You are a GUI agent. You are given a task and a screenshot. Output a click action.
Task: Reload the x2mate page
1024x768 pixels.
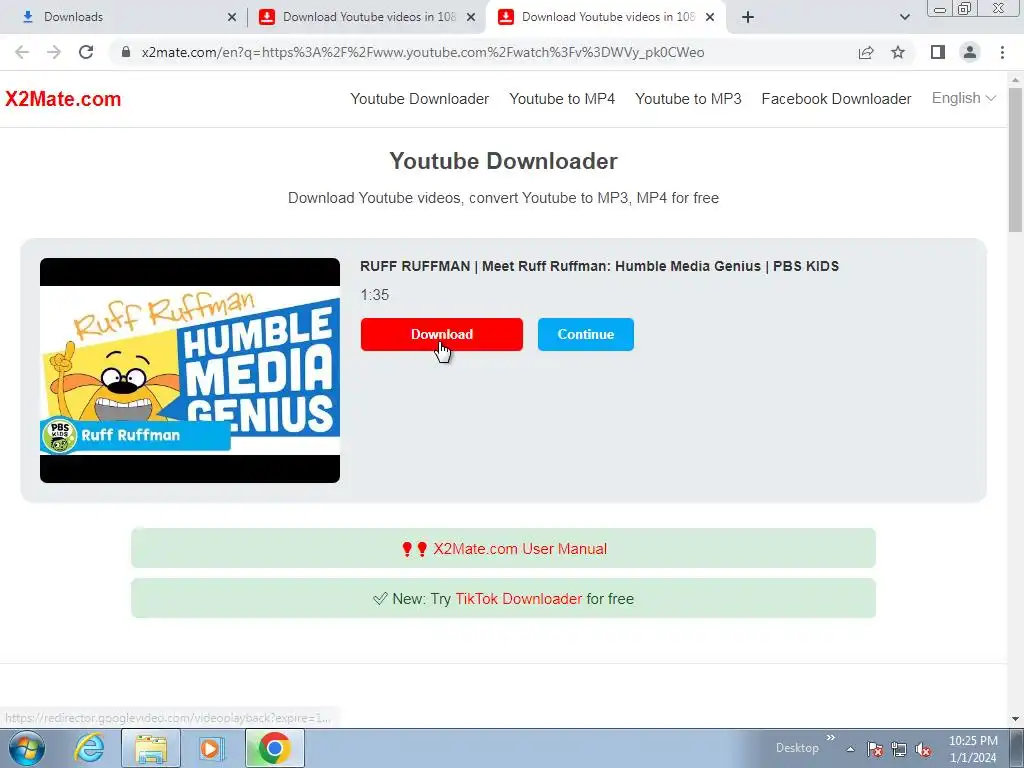point(86,52)
